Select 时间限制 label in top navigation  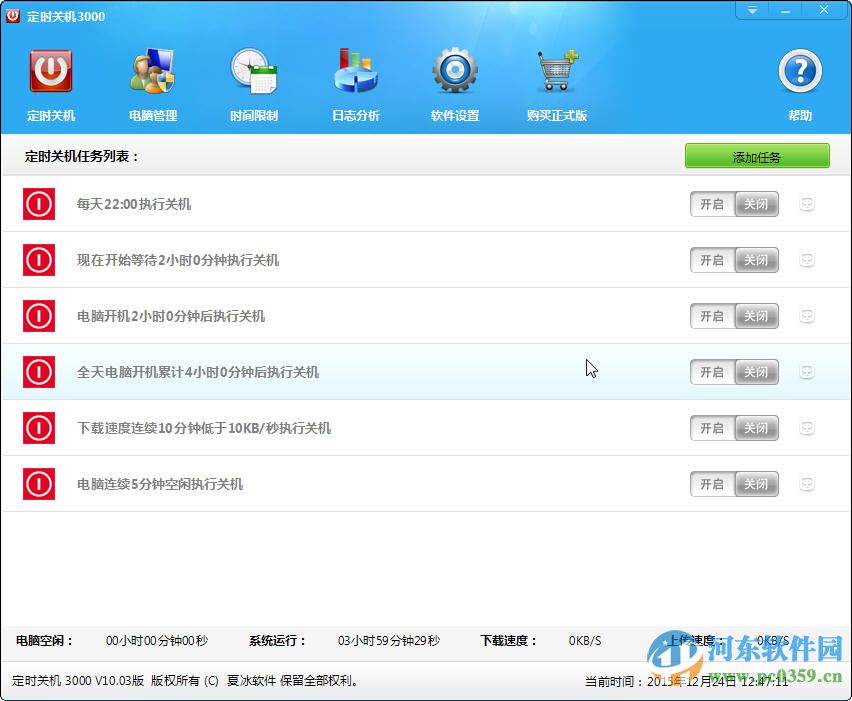click(x=254, y=115)
